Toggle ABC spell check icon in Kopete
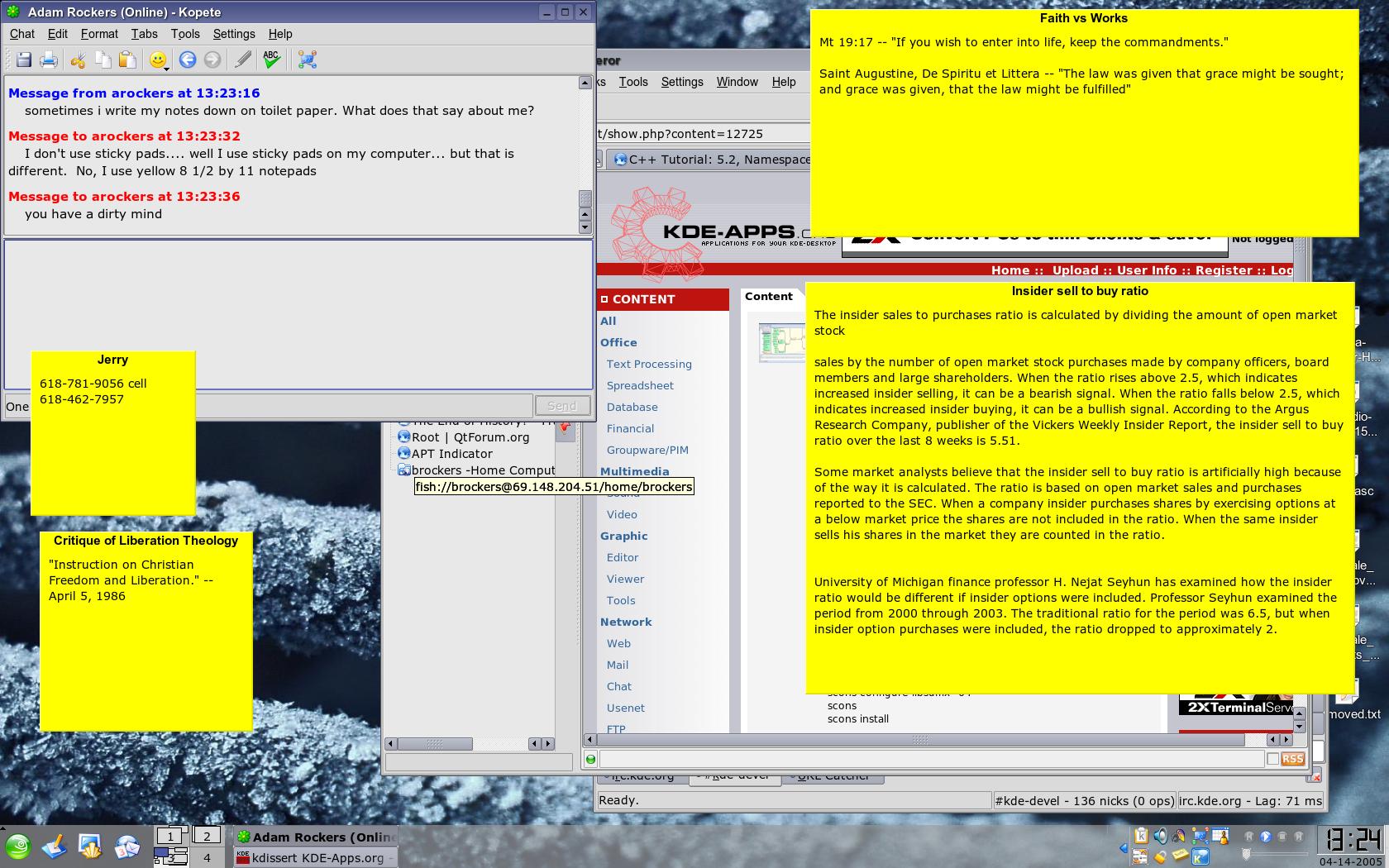This screenshot has height=868, width=1389. [272, 60]
